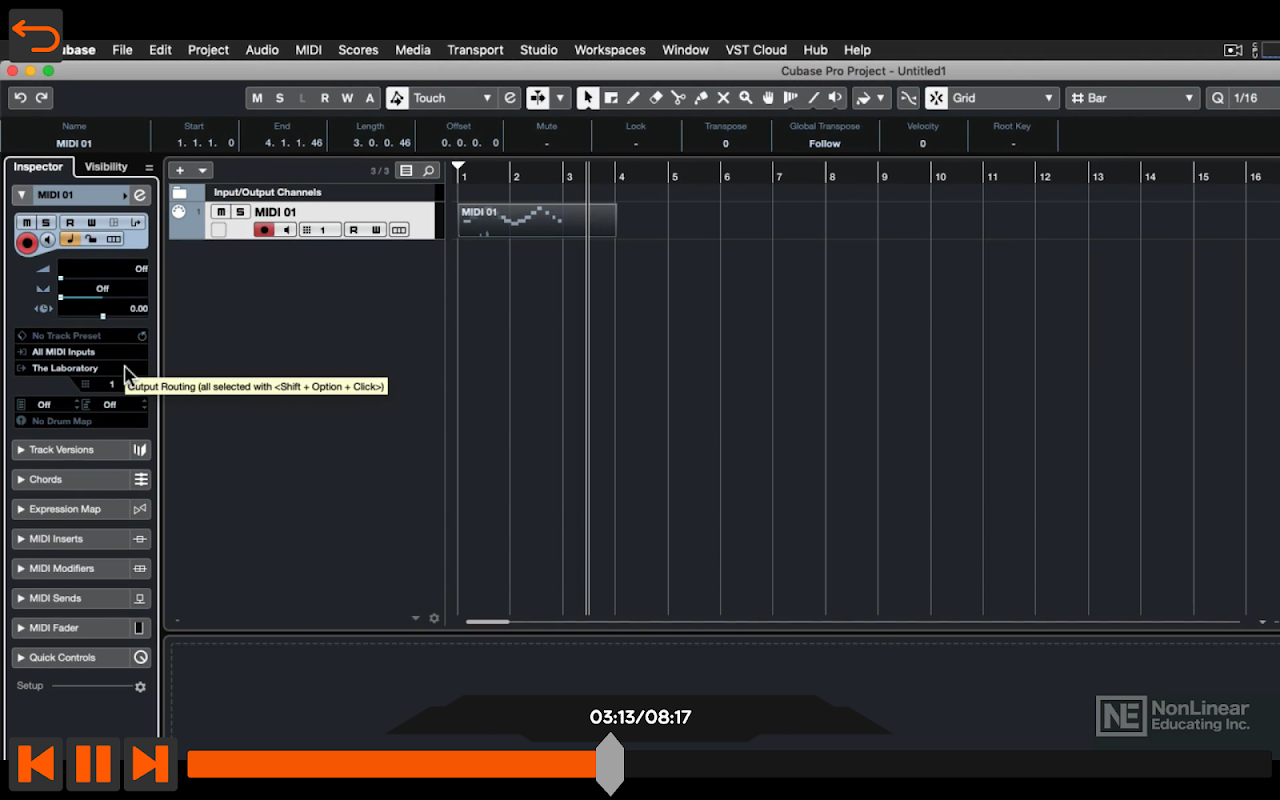Open the Grid snap type dropdown

(x=1003, y=98)
